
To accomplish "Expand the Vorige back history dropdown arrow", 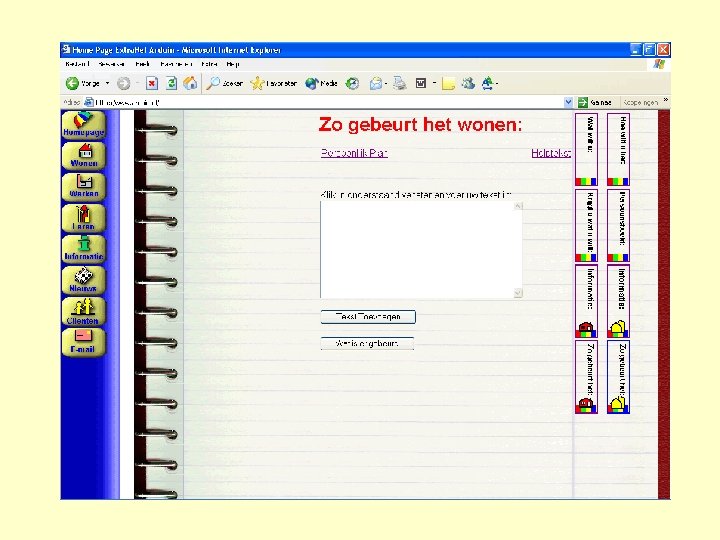I will pos(107,83).
